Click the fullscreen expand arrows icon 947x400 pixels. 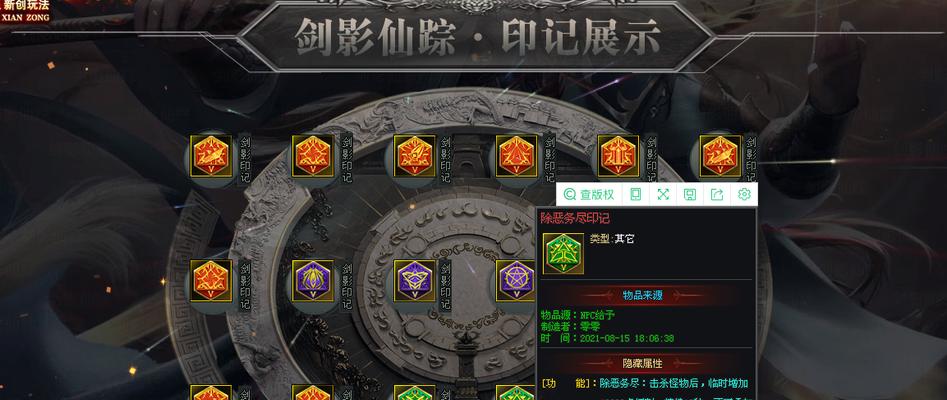[x=663, y=194]
